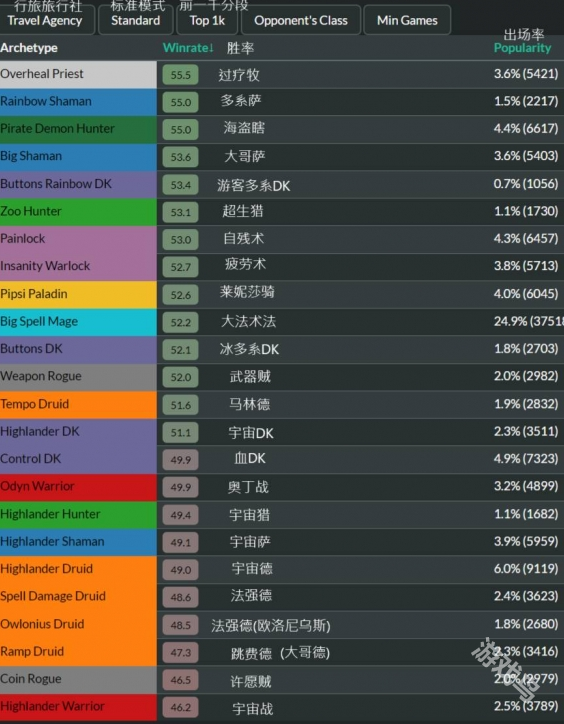This screenshot has width=564, height=724.
Task: Open the Standard format dropdown
Action: tap(135, 20)
